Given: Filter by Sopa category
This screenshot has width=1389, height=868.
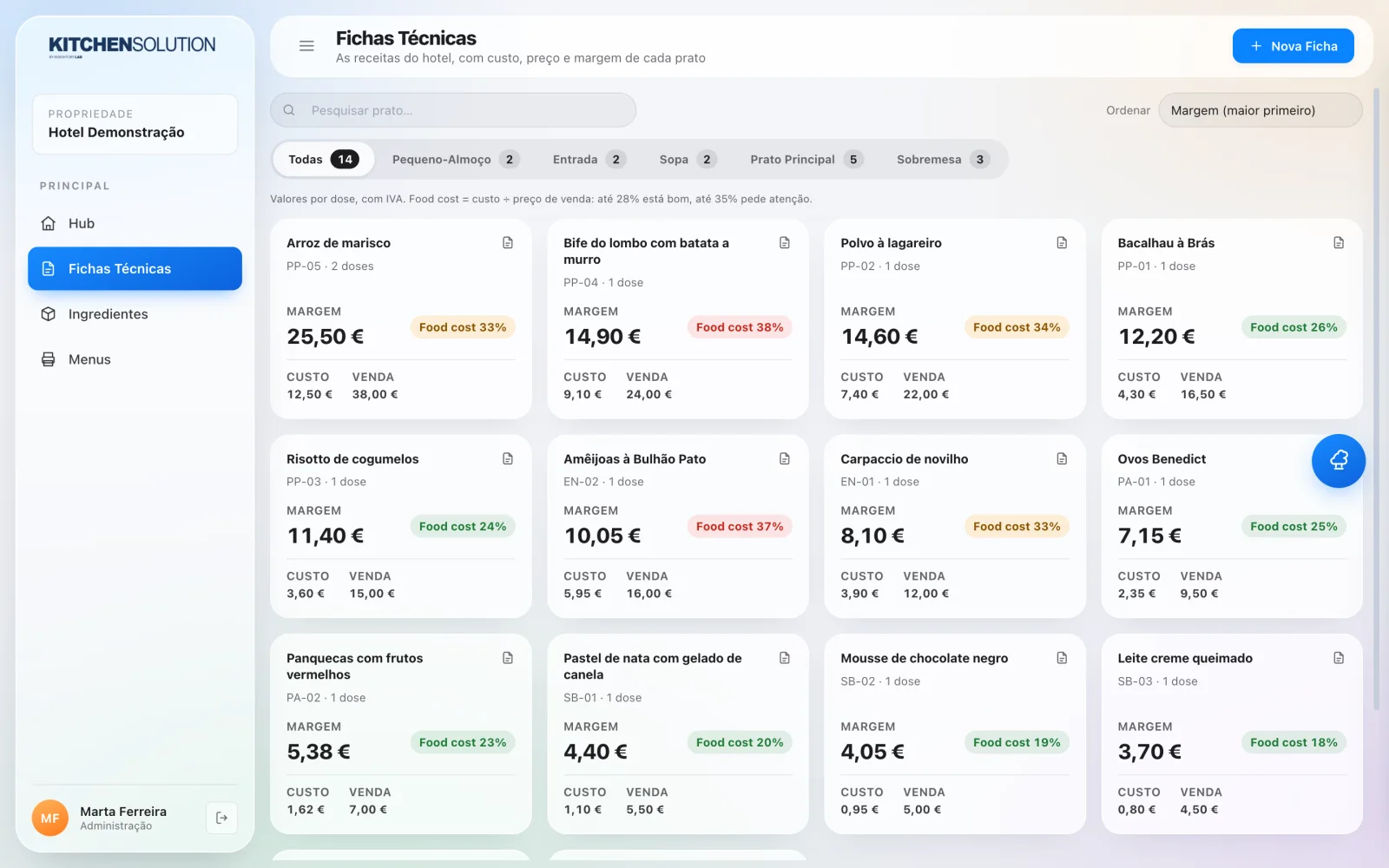Looking at the screenshot, I should [x=688, y=160].
